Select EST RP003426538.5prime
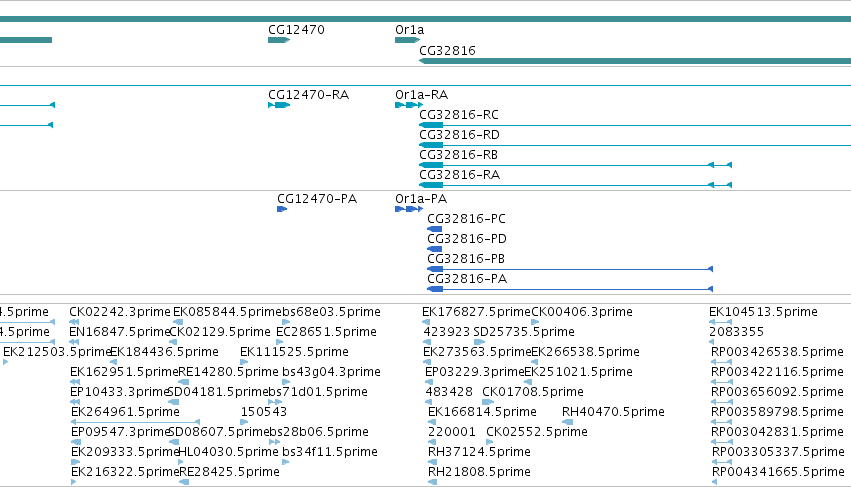The height and width of the screenshot is (487, 851). click(x=777, y=352)
